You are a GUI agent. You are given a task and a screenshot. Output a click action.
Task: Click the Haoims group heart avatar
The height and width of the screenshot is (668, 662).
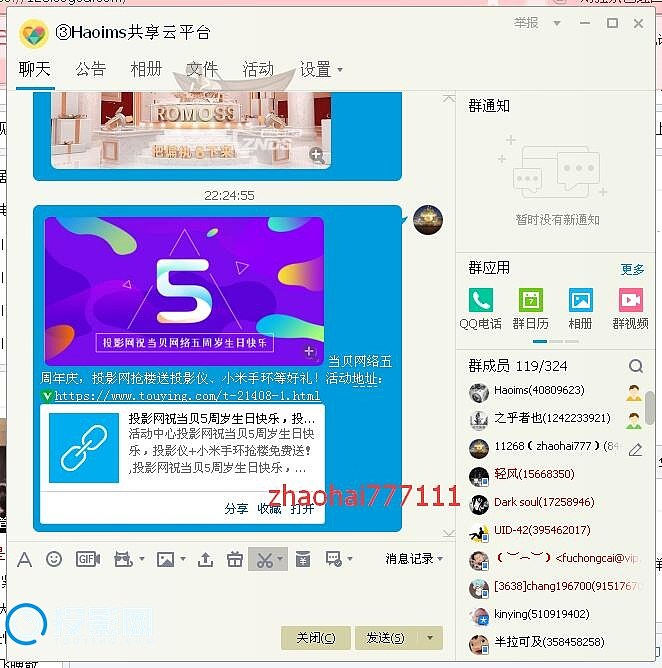click(34, 33)
